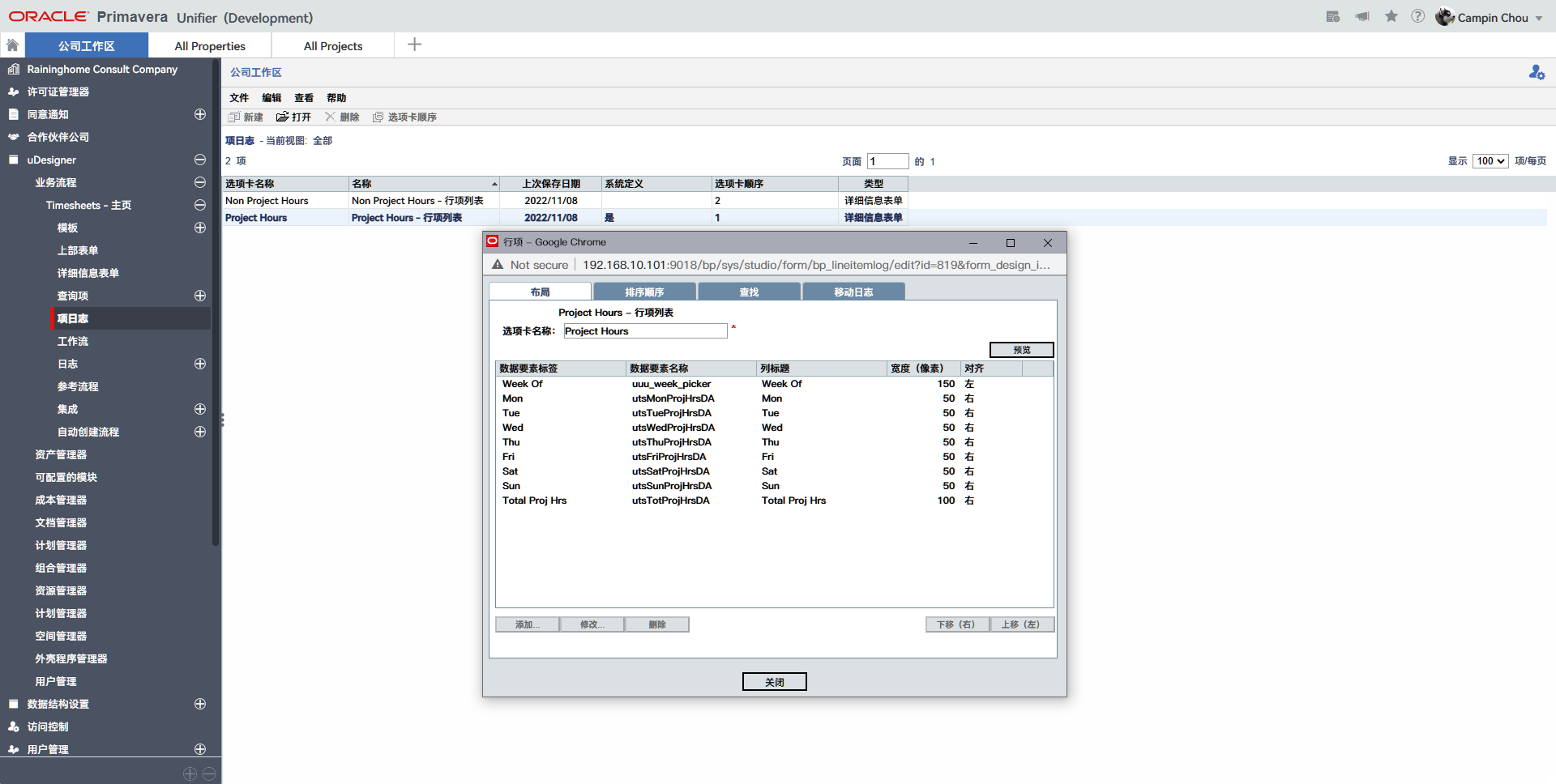Switch to All Projects tab

(333, 46)
